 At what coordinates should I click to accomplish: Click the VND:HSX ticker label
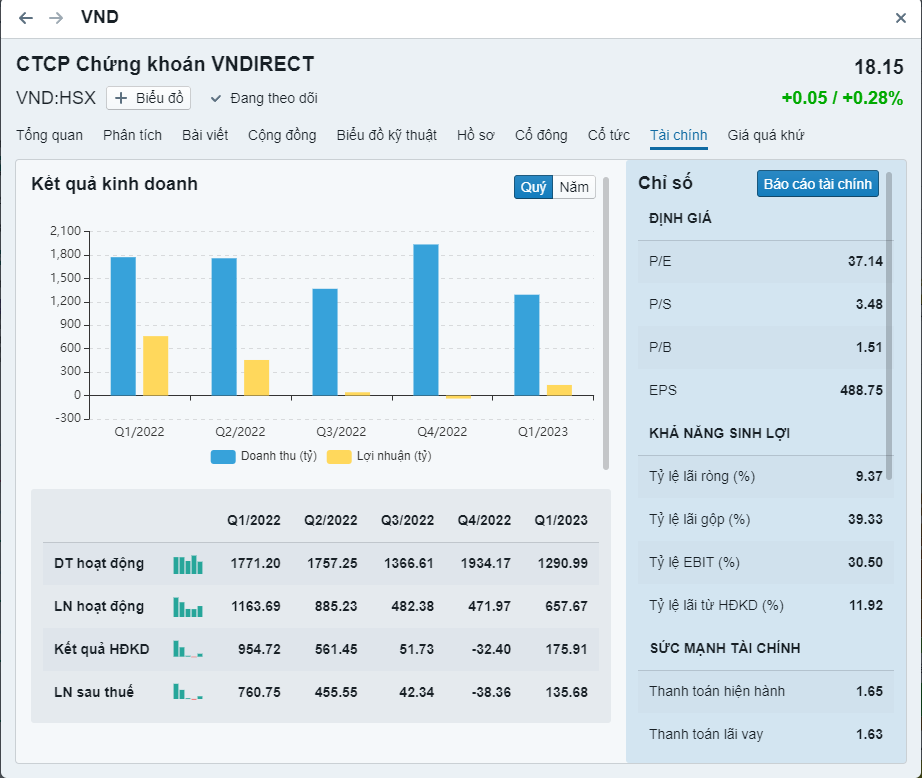click(x=56, y=98)
